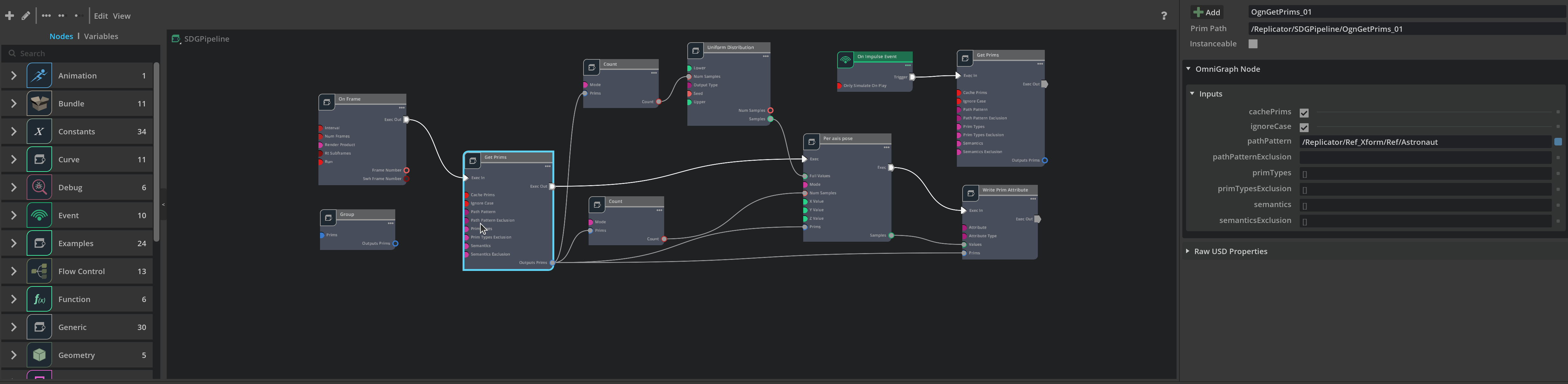1568x384 pixels.
Task: Click the Event category wifi icon
Action: tap(39, 215)
